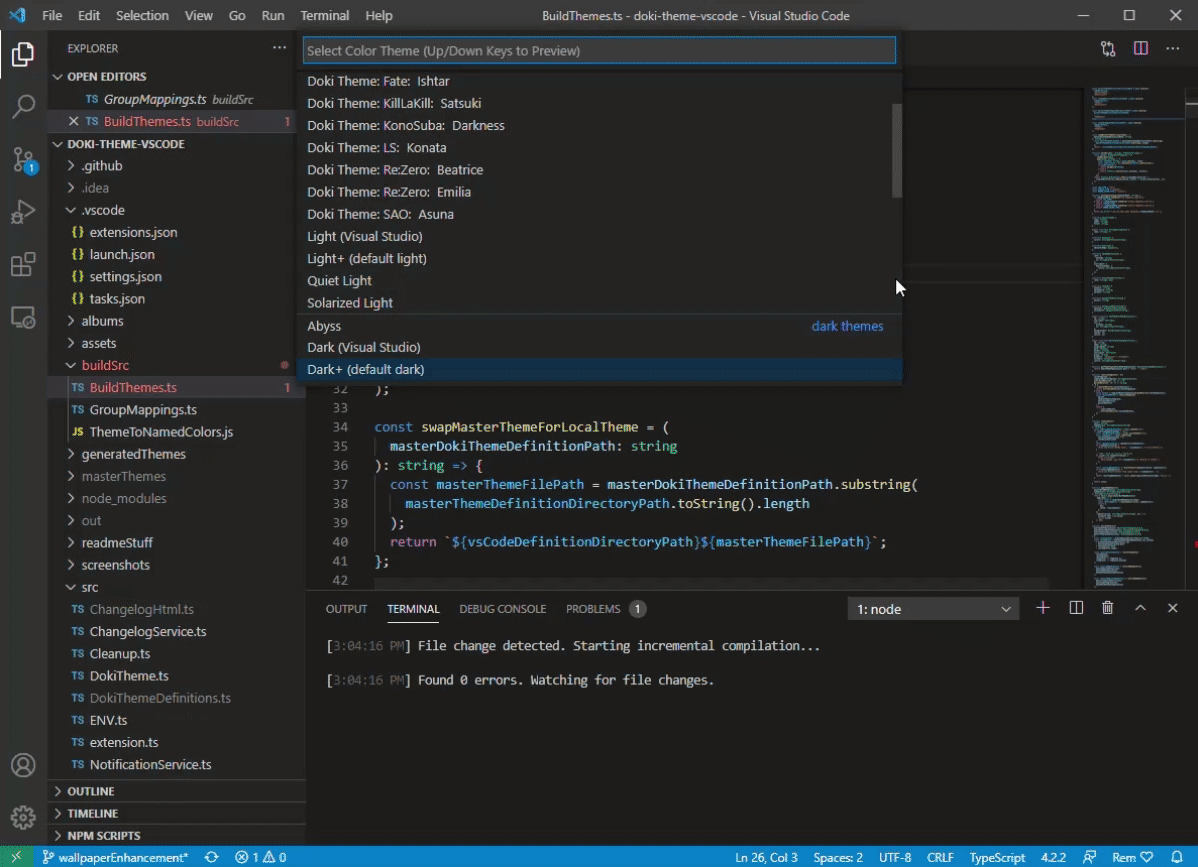Collapse the .vscode folder

click(71, 210)
